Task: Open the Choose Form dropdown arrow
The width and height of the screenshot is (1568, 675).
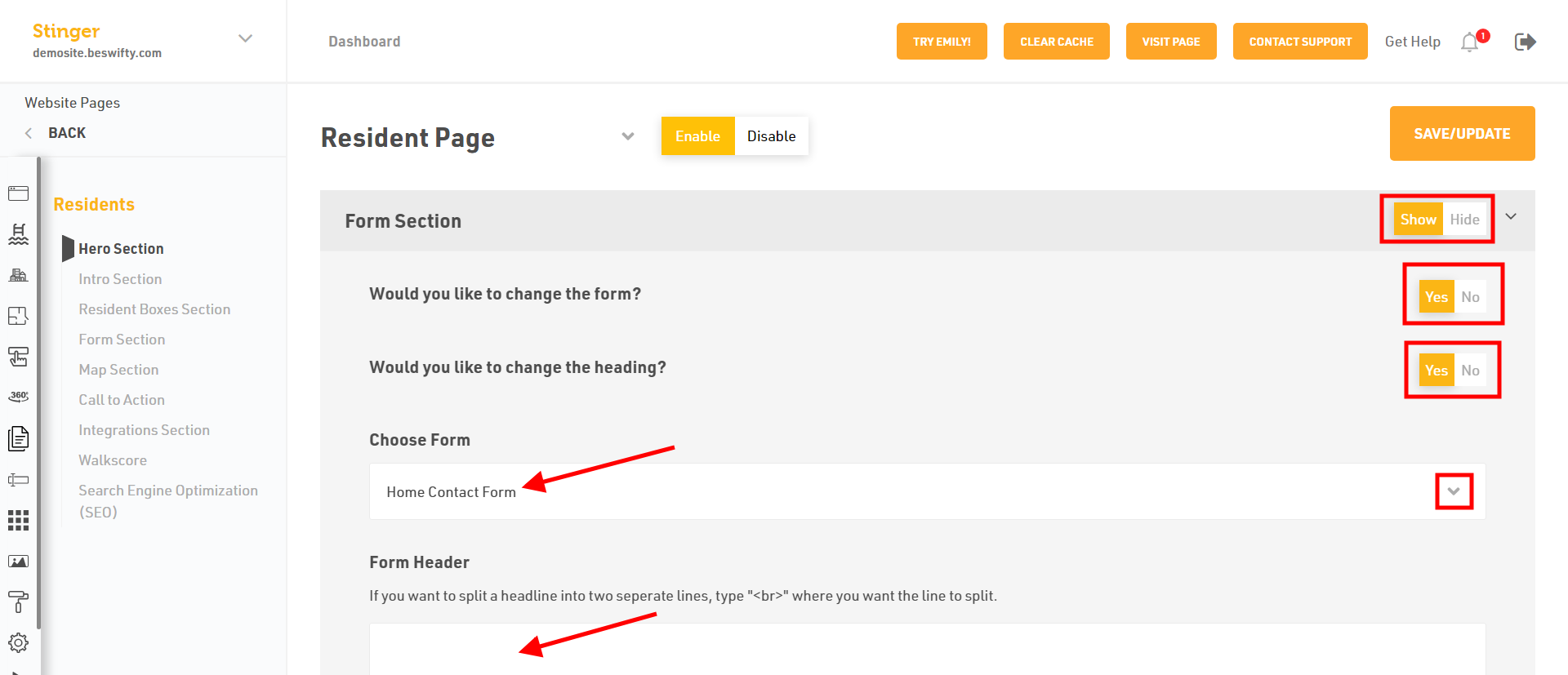Action: click(1454, 491)
